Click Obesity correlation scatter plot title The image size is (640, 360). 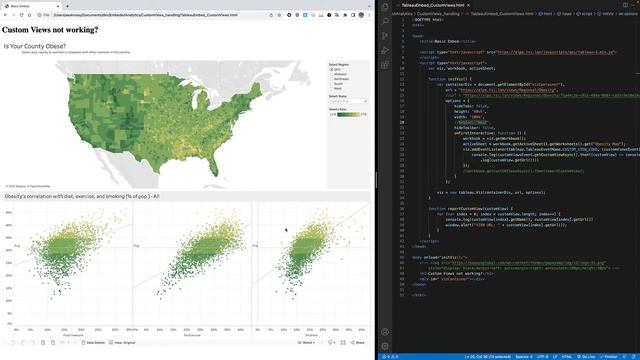(x=82, y=196)
